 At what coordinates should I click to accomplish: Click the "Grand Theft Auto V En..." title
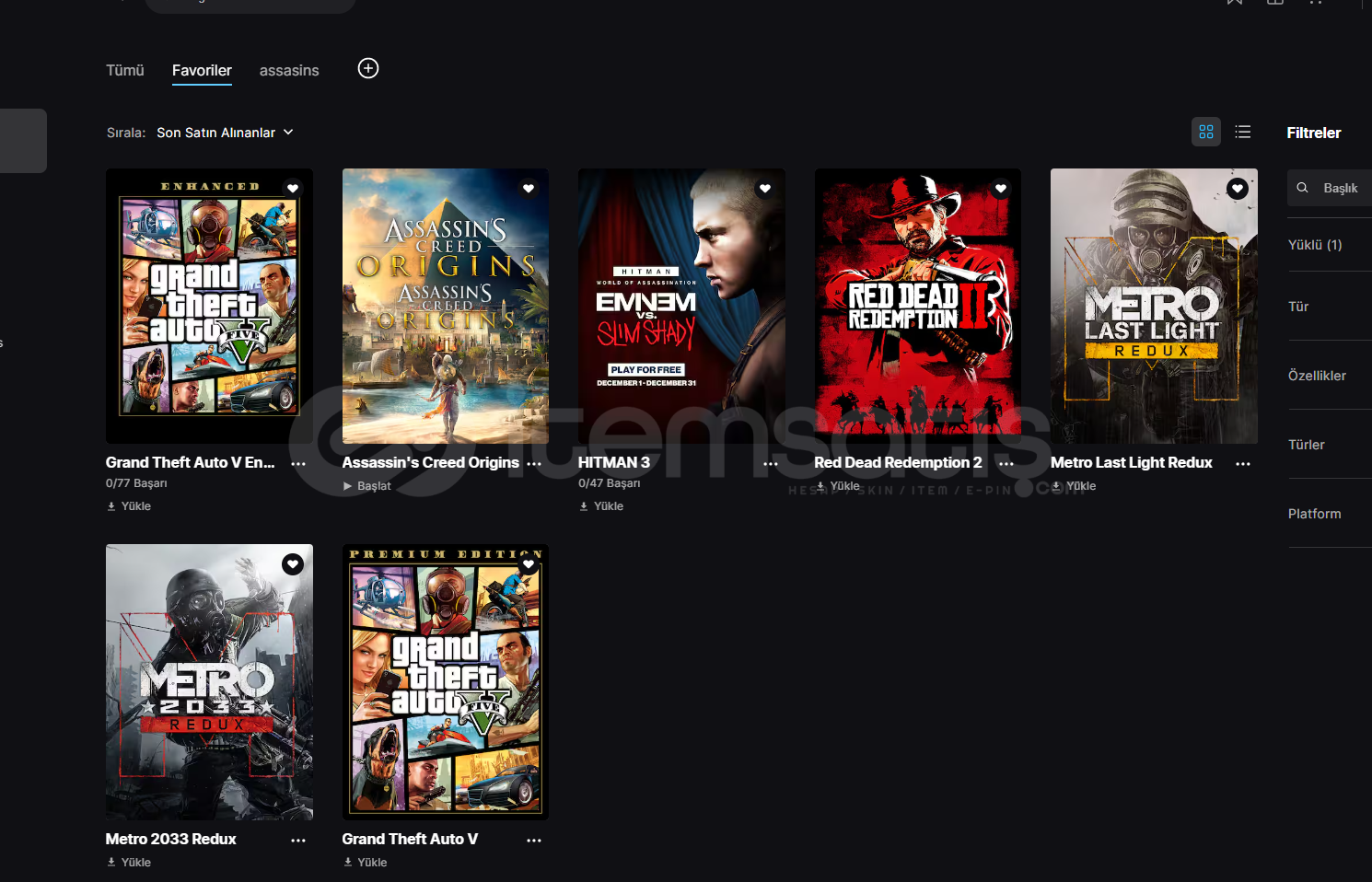(191, 463)
